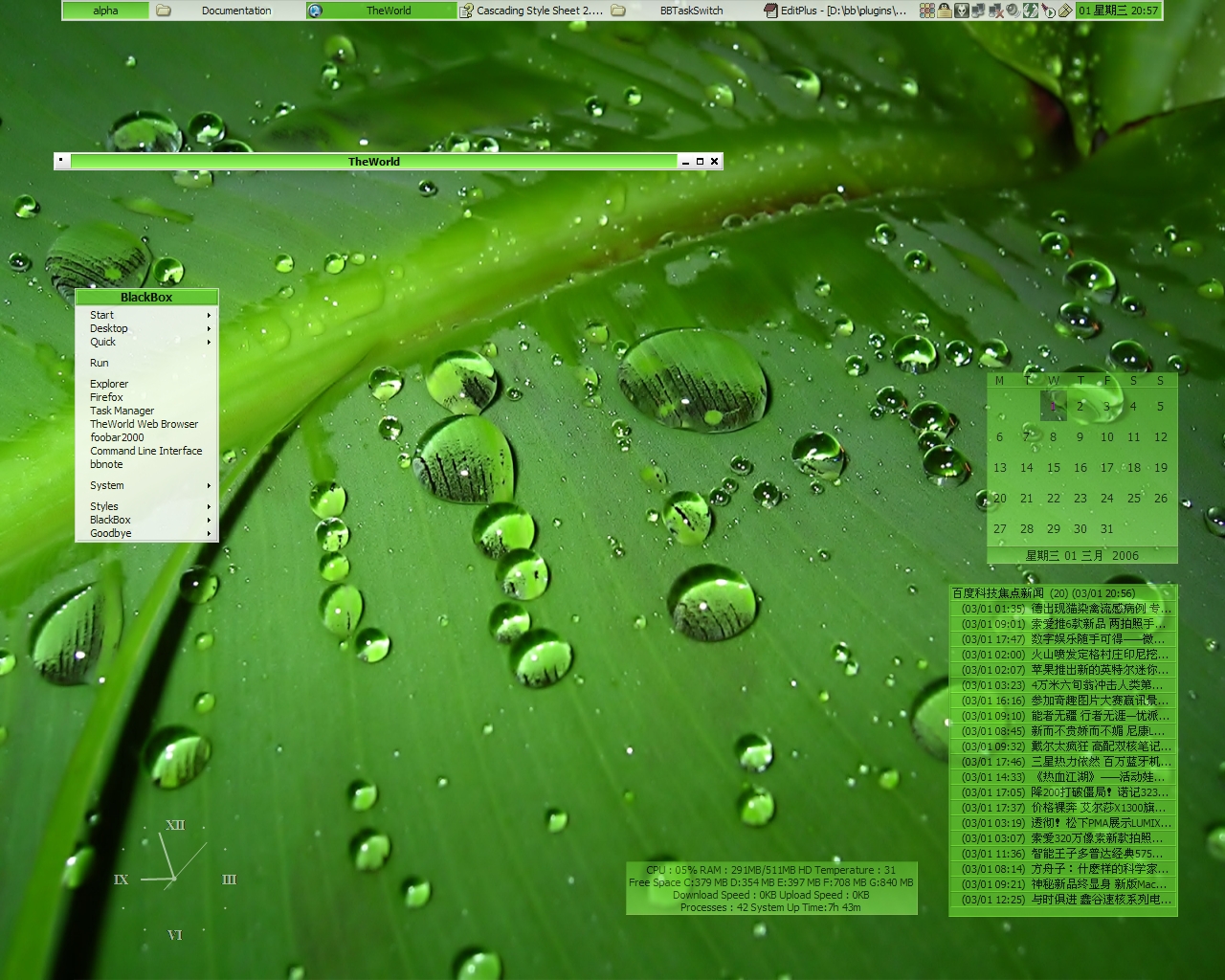Viewport: 1225px width, 980px height.
Task: Open the news item dated 03/01 09:01
Action: pyautogui.click(x=1062, y=624)
